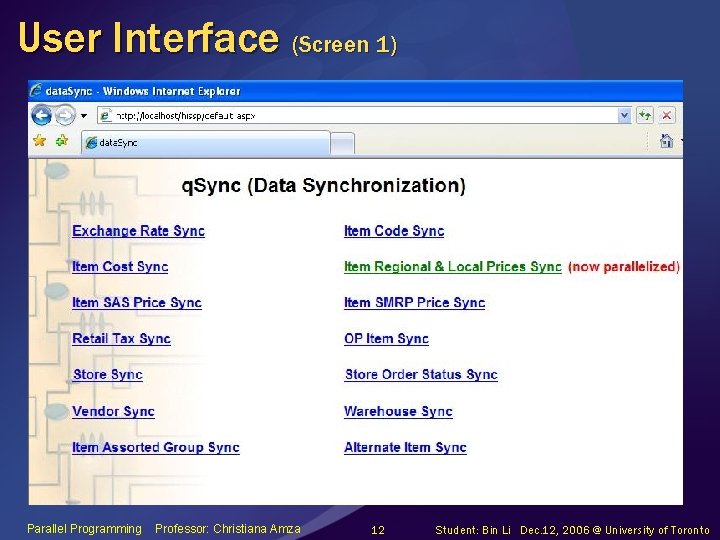Click the Stop loading red X icon
Image resolution: width=720 pixels, height=540 pixels.
[x=667, y=115]
